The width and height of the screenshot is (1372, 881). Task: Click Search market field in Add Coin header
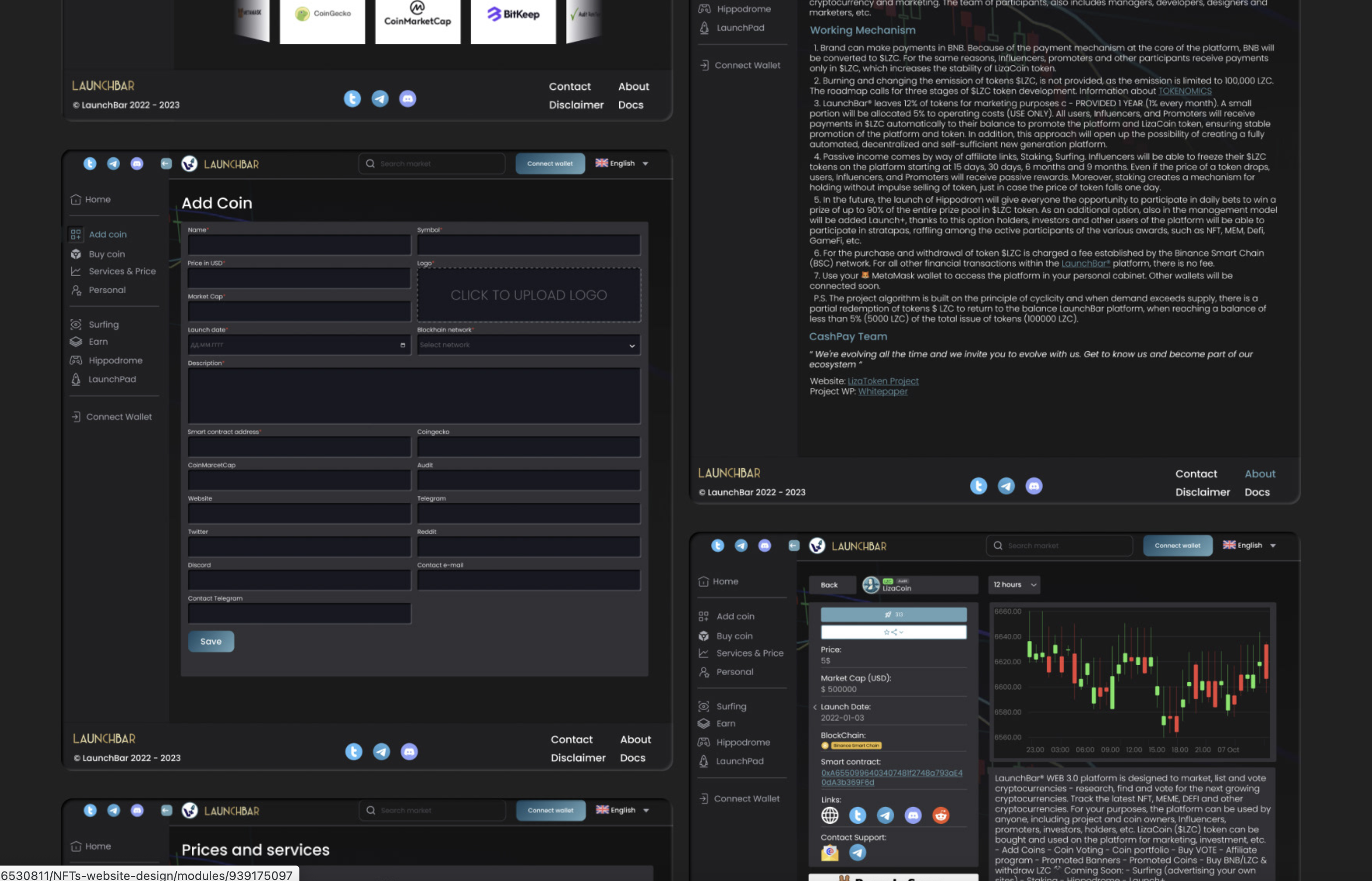click(x=432, y=163)
